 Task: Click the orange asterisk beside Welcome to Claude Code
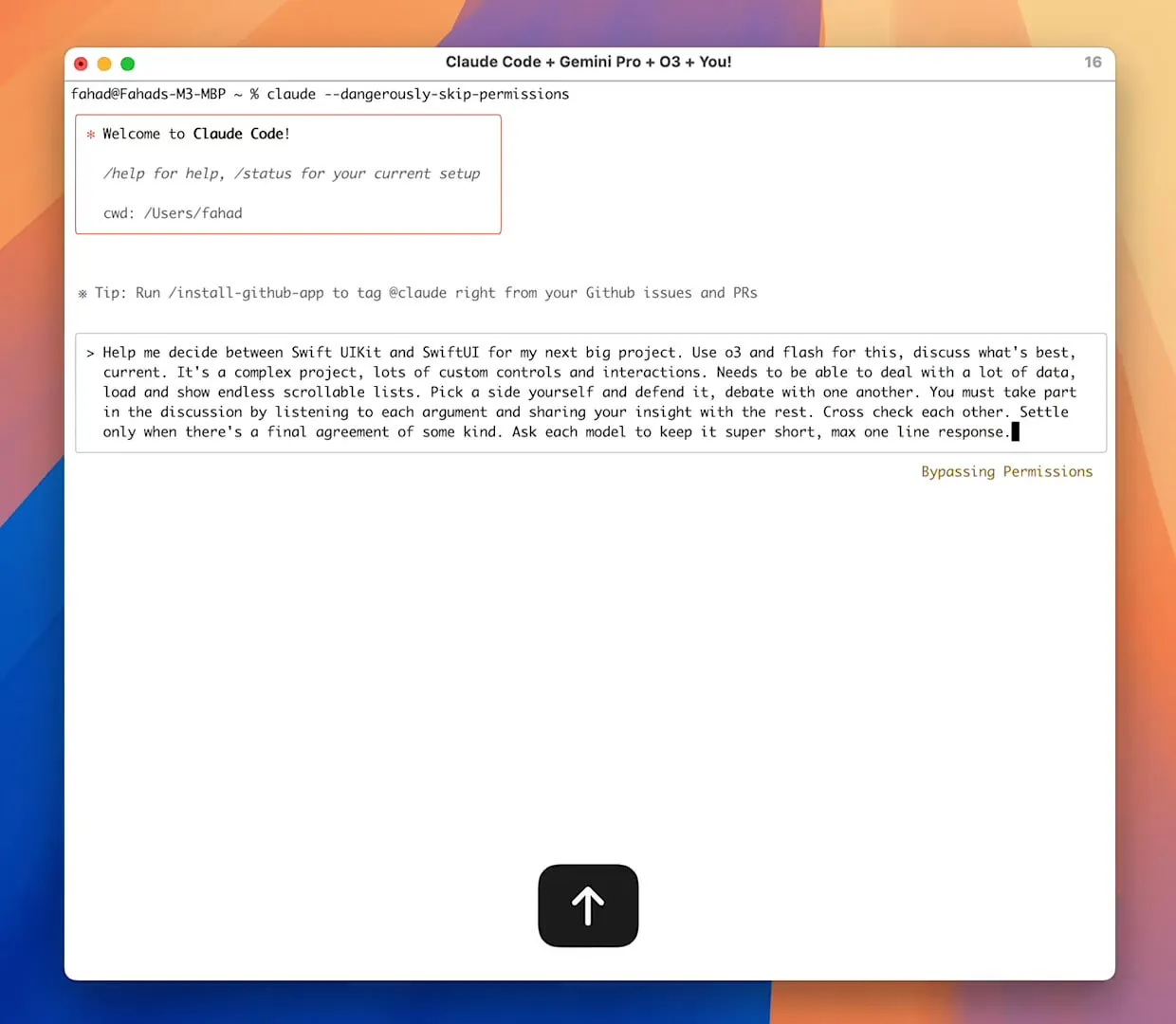tap(91, 135)
